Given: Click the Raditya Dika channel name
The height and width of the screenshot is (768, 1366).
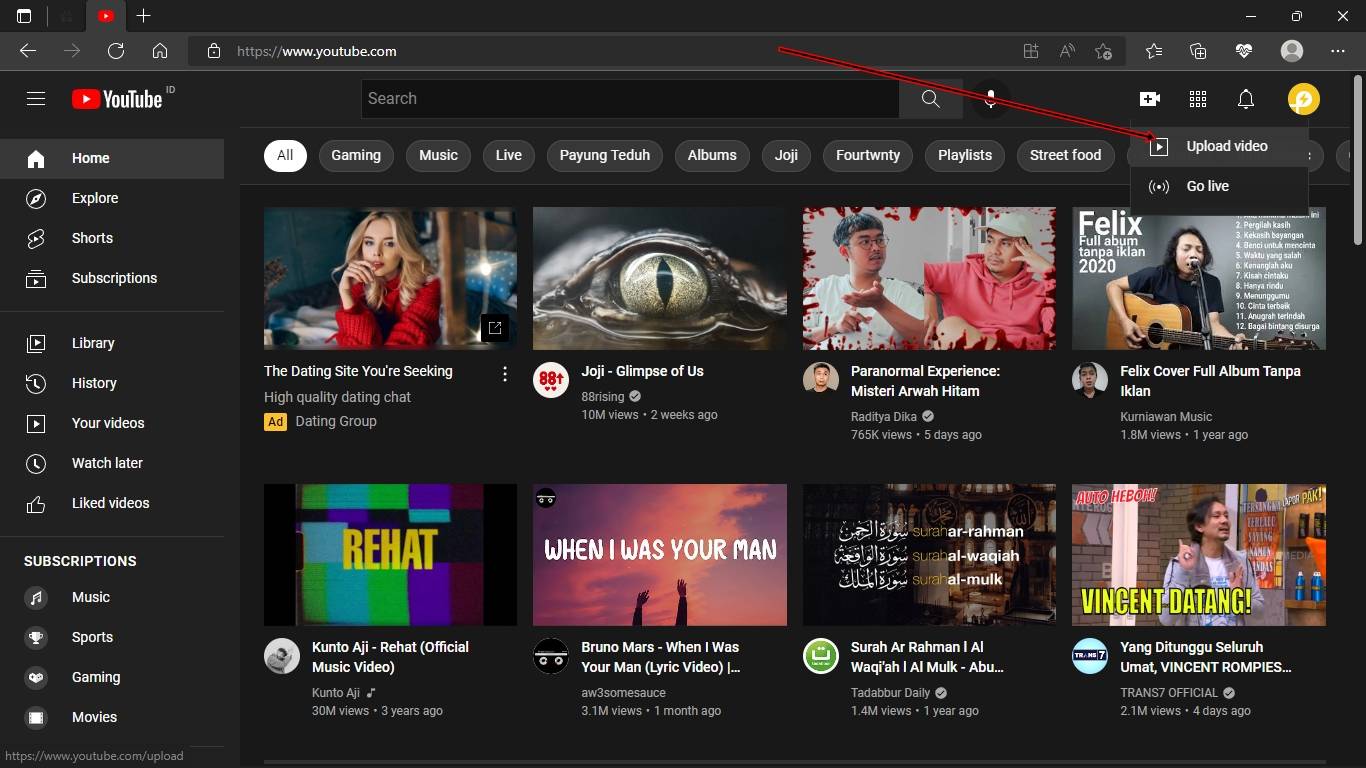Looking at the screenshot, I should [884, 417].
